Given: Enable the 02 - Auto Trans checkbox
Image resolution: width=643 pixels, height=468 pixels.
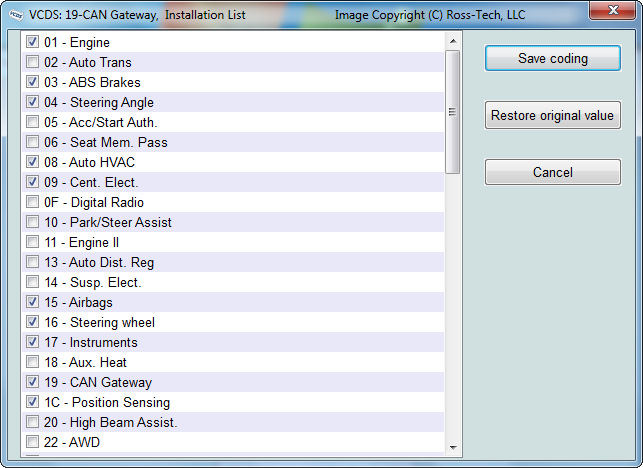Looking at the screenshot, I should click(32, 62).
